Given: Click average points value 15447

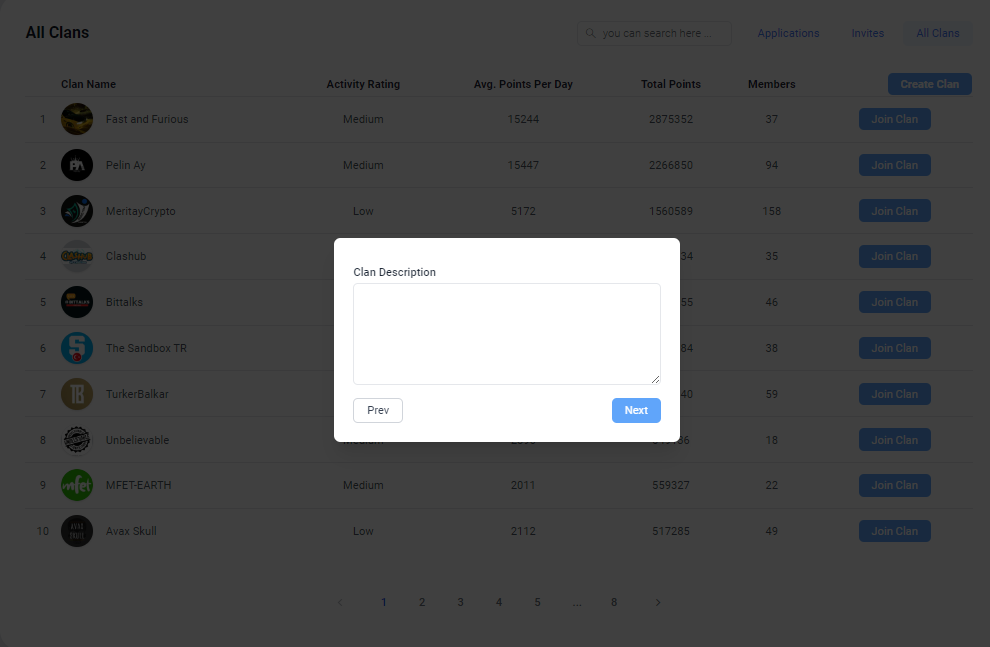Looking at the screenshot, I should click(523, 165).
